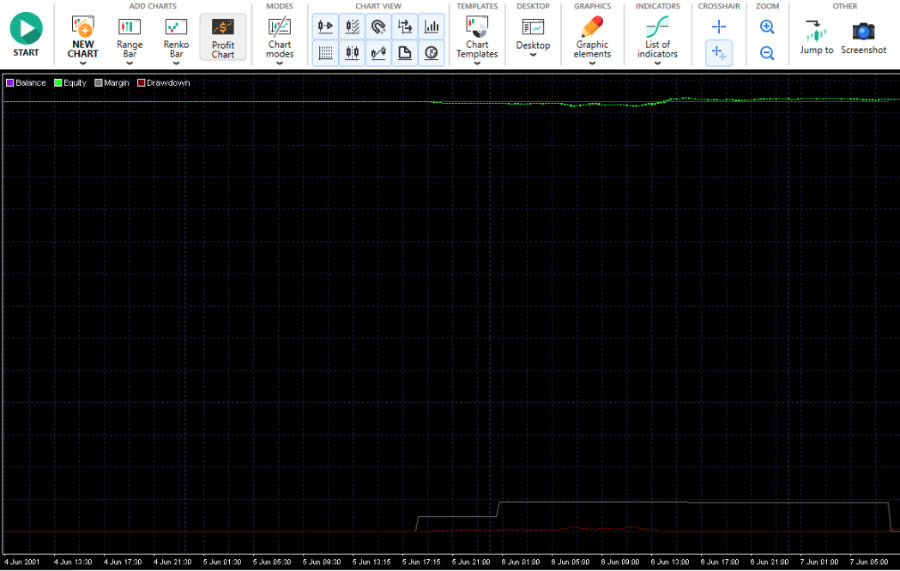
Task: Click the '7 Jun 01:00' time axis label
Action: pos(819,562)
